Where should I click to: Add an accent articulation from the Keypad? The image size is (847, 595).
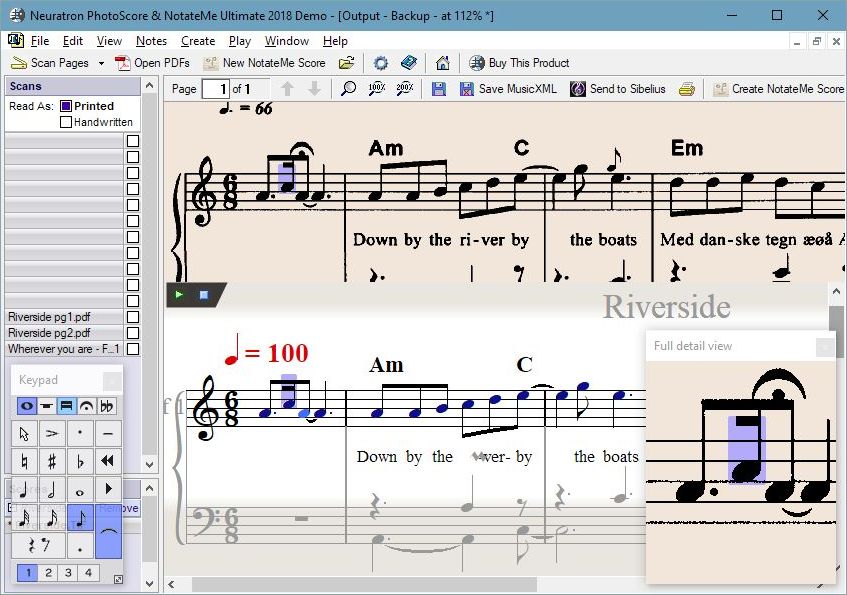52,433
